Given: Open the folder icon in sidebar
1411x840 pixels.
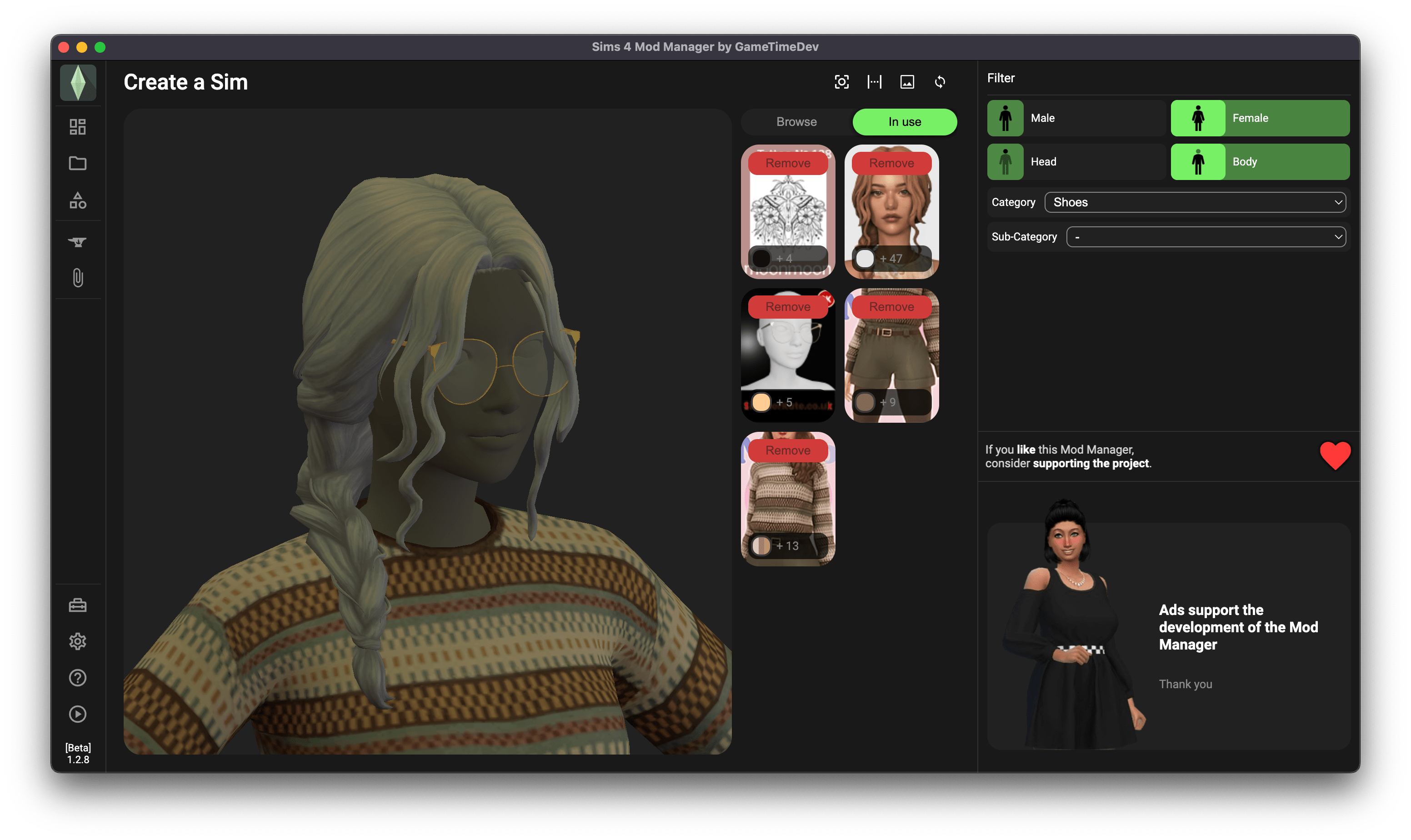Looking at the screenshot, I should [78, 164].
